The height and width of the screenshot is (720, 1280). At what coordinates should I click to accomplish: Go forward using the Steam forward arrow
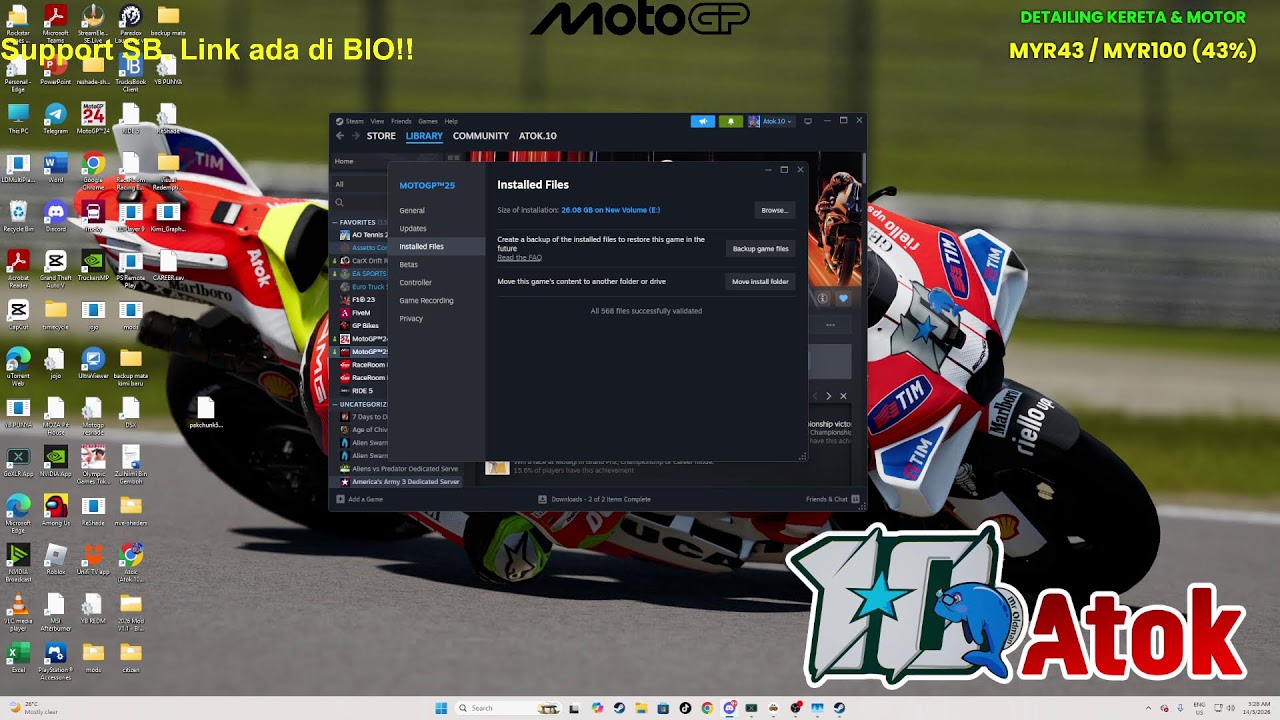coord(355,136)
